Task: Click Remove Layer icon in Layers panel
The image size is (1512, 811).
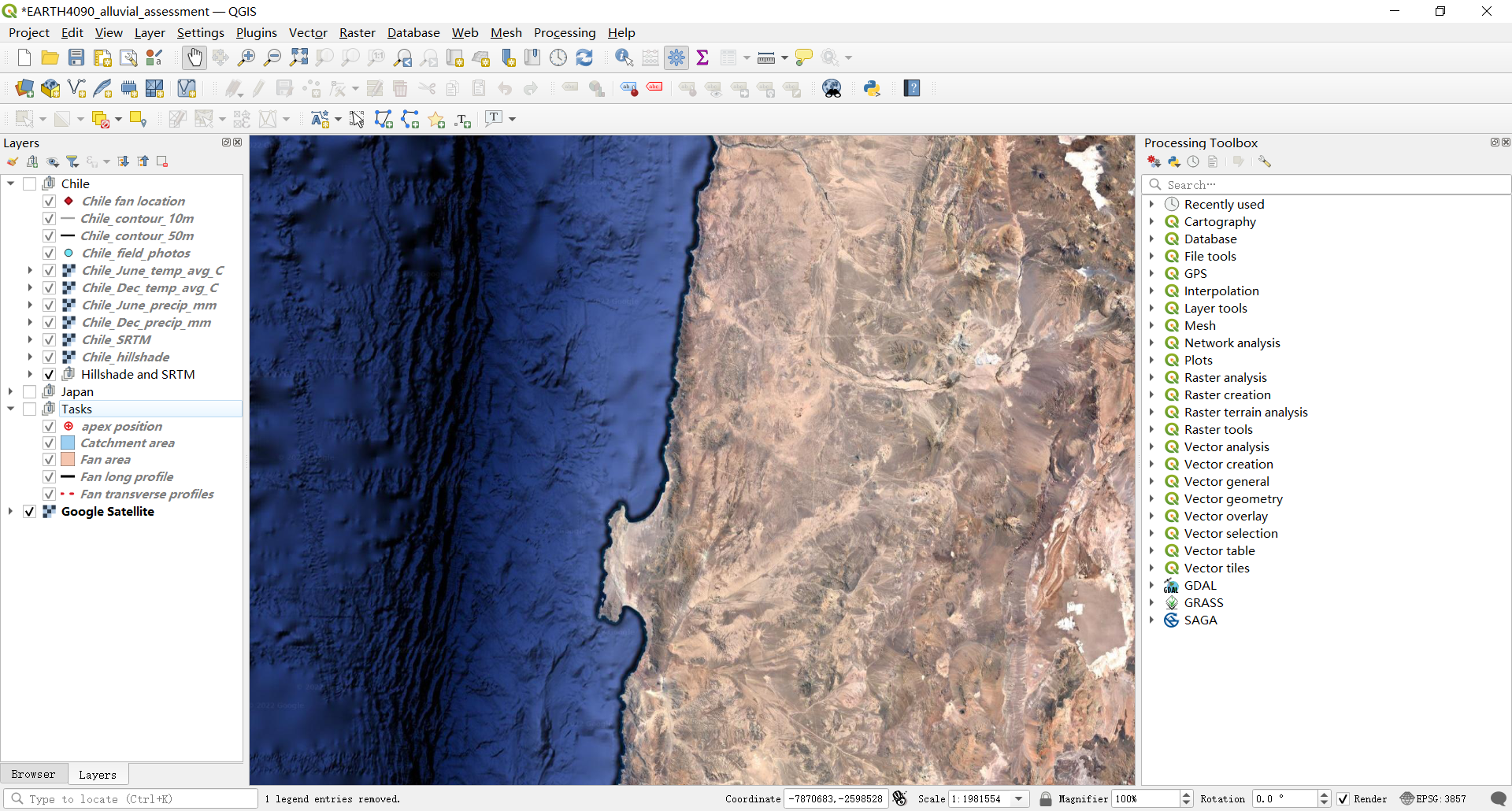Action: tap(162, 161)
